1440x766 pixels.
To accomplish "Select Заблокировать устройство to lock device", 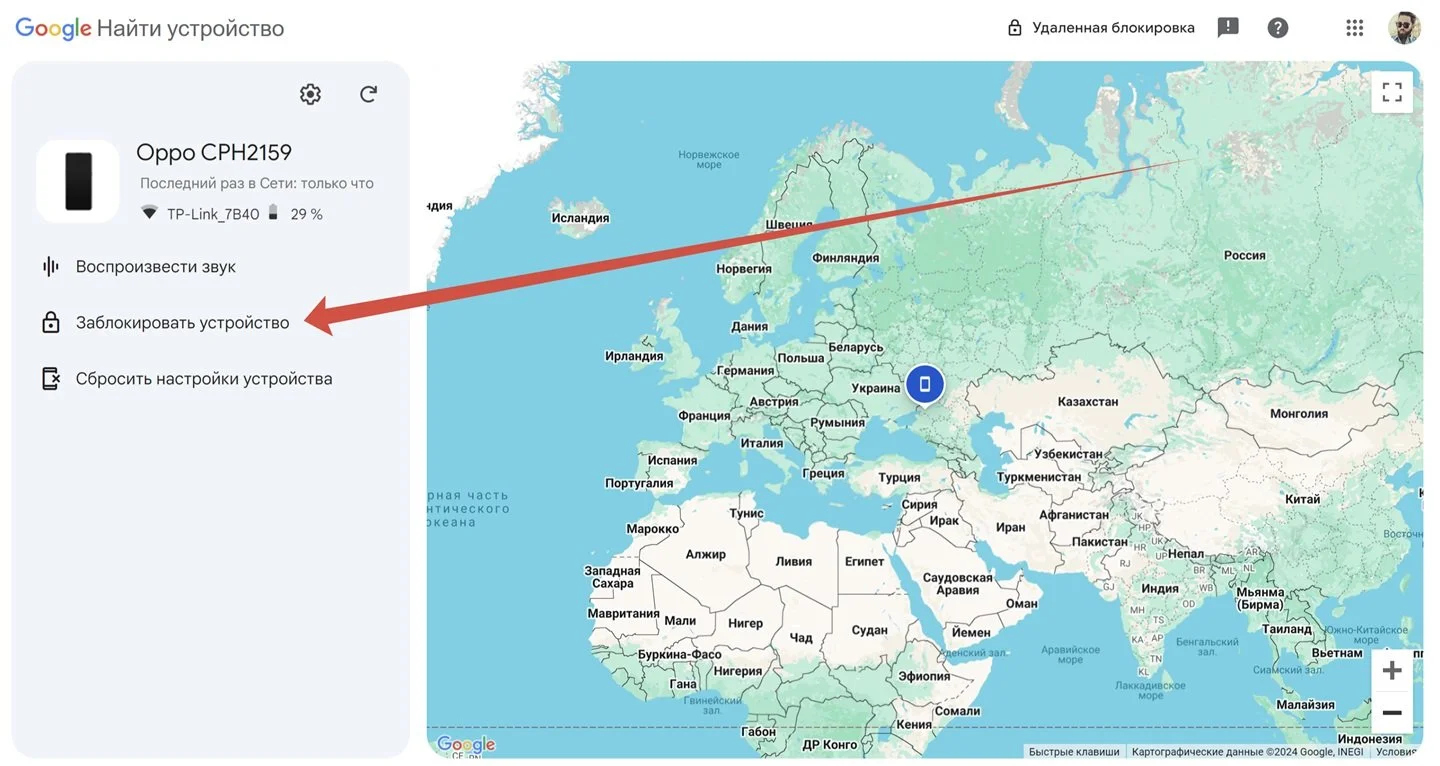I will point(183,323).
